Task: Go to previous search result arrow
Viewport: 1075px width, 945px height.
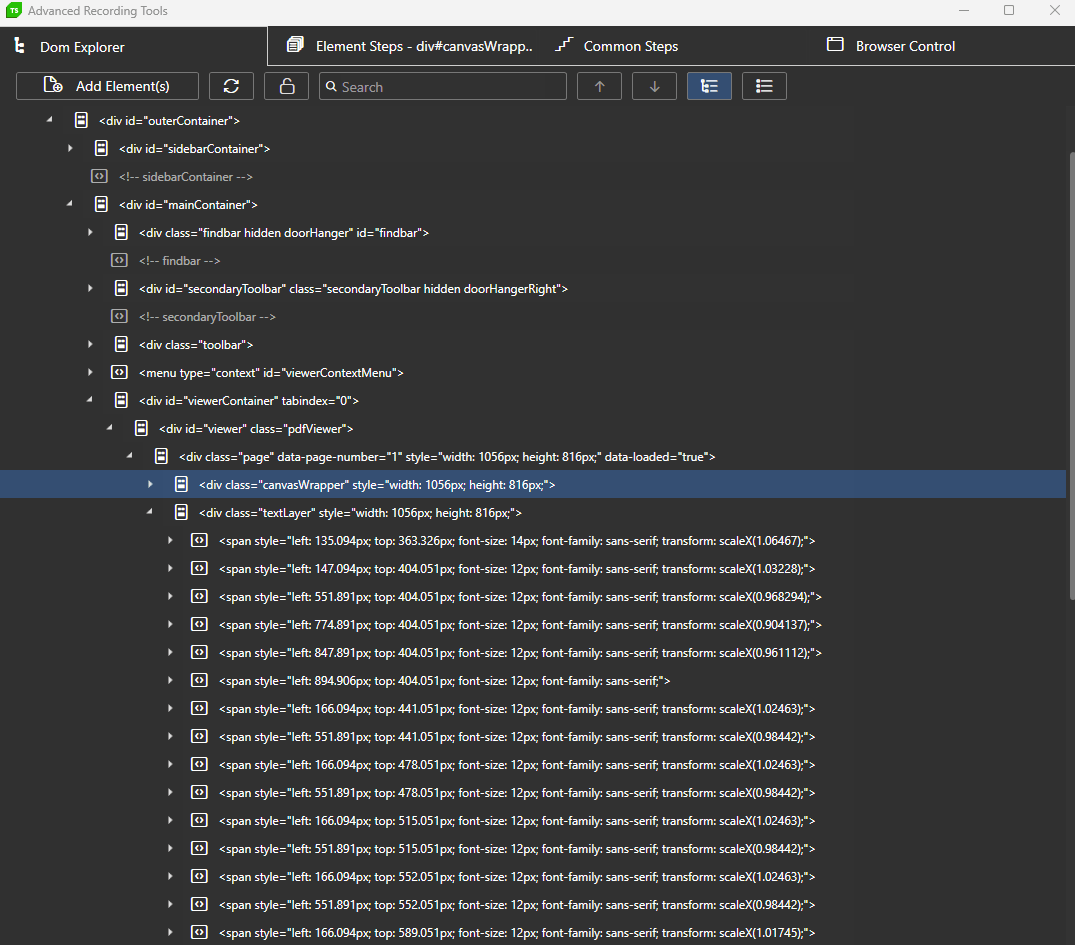Action: 599,86
